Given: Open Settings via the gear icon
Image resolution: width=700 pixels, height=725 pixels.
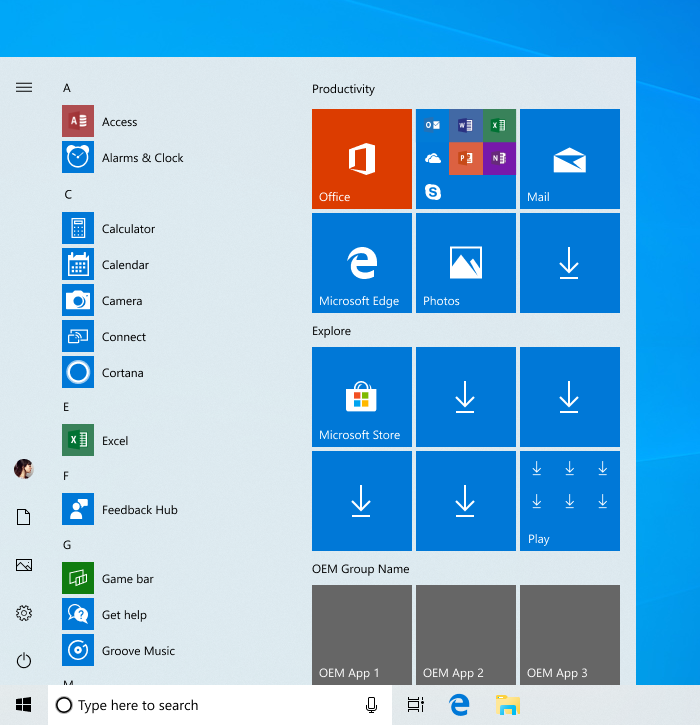Looking at the screenshot, I should point(24,613).
